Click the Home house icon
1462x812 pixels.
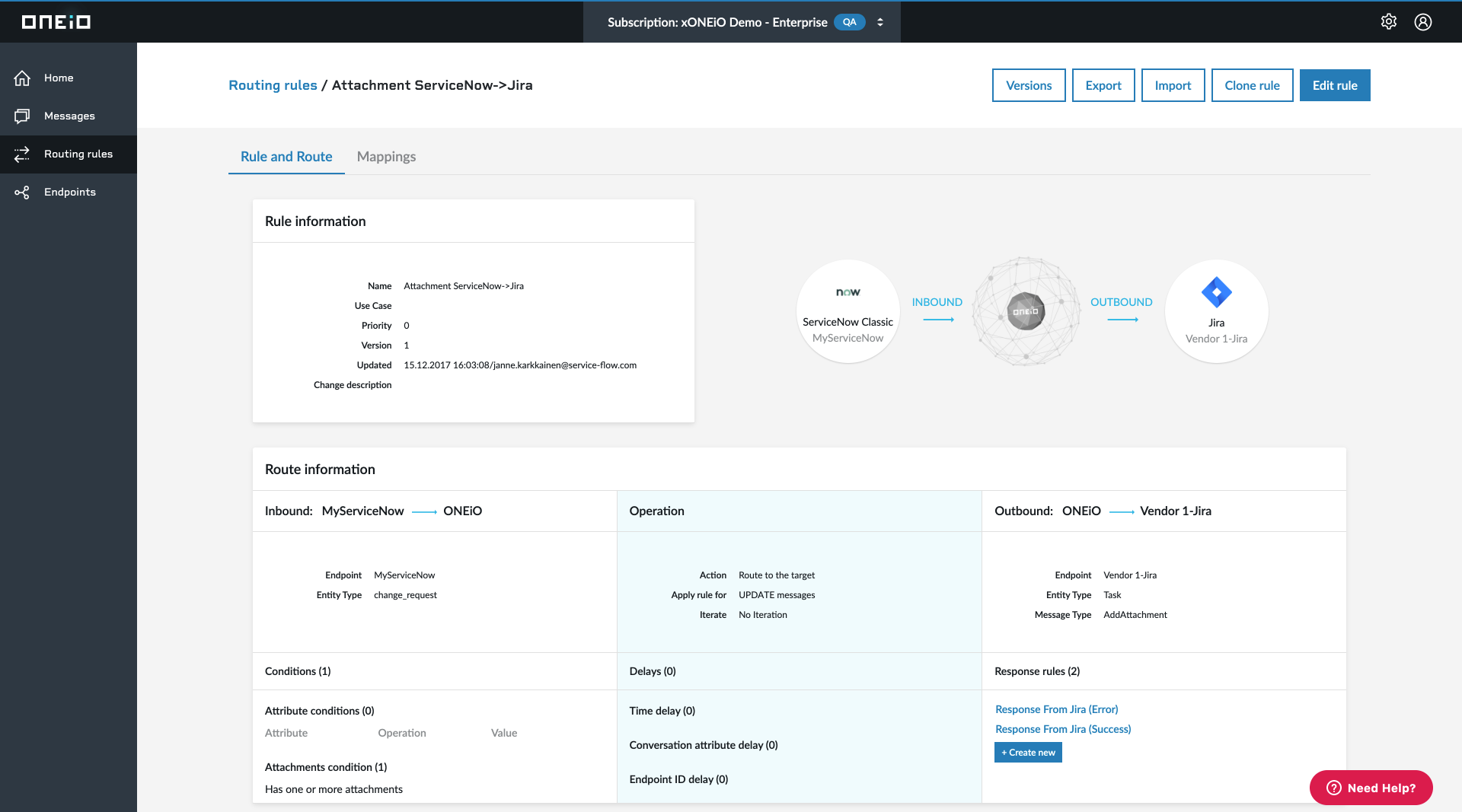22,78
